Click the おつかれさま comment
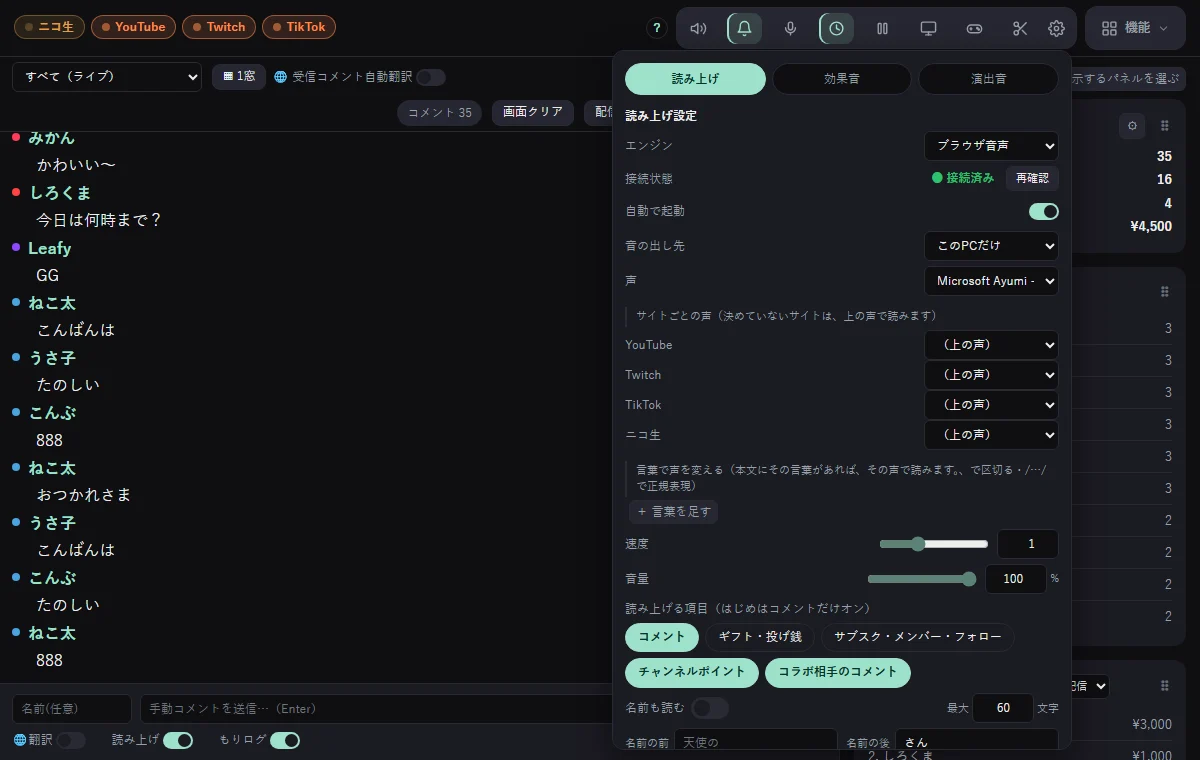Image resolution: width=1200 pixels, height=760 pixels. click(84, 495)
